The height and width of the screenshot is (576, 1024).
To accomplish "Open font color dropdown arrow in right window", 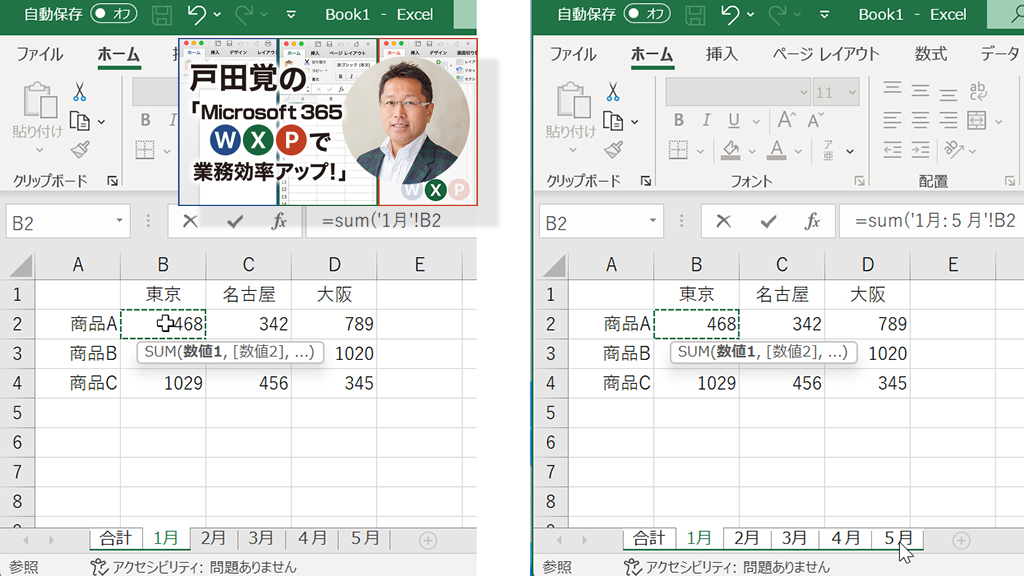I will 798,152.
